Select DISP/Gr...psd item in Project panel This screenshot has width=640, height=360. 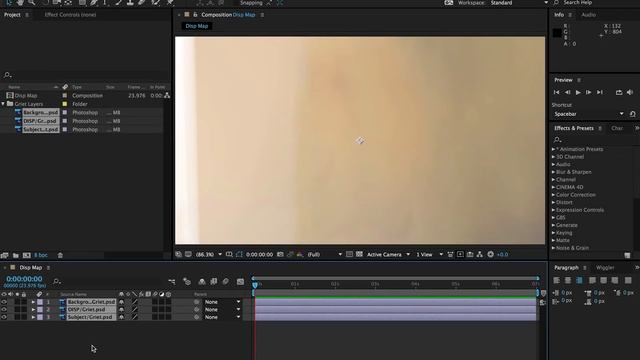[x=40, y=121]
